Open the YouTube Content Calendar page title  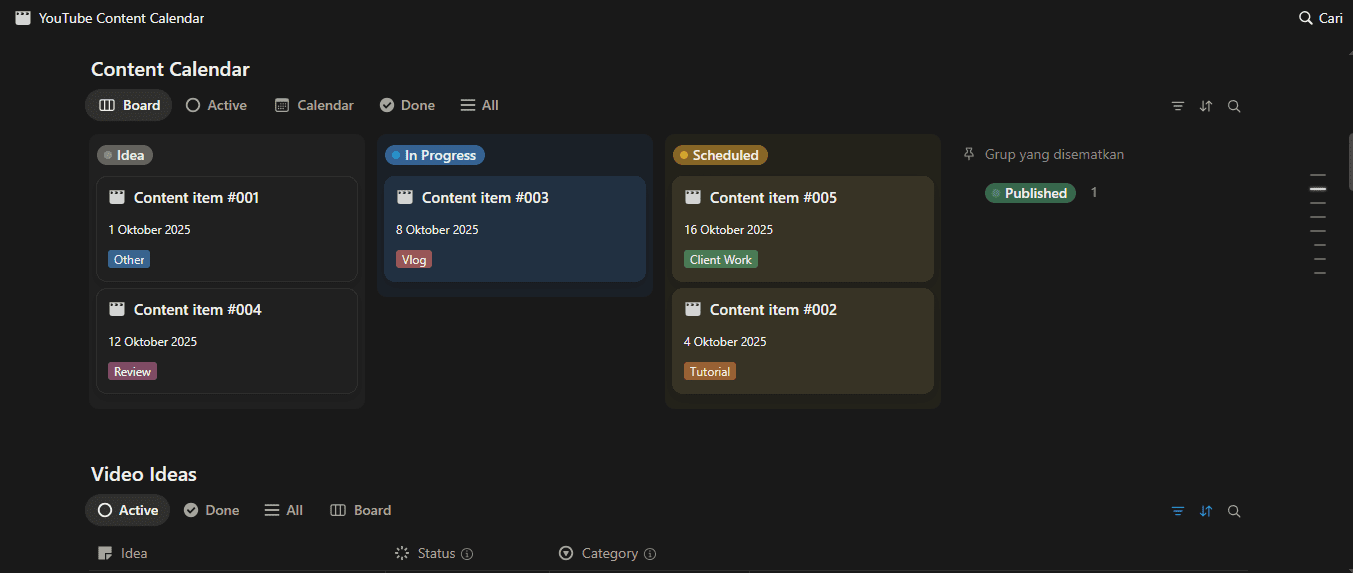120,18
